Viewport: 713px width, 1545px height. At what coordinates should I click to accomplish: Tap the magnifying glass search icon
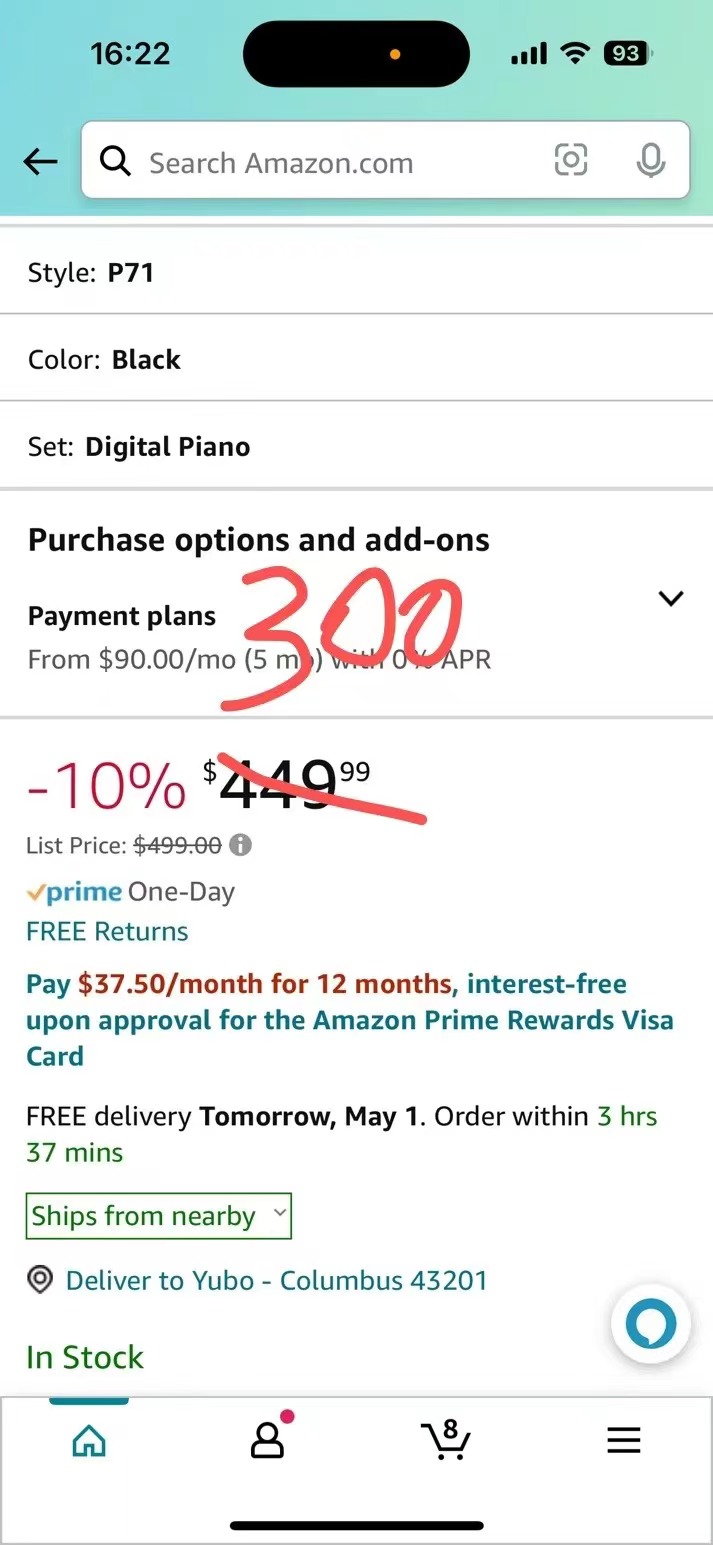116,161
